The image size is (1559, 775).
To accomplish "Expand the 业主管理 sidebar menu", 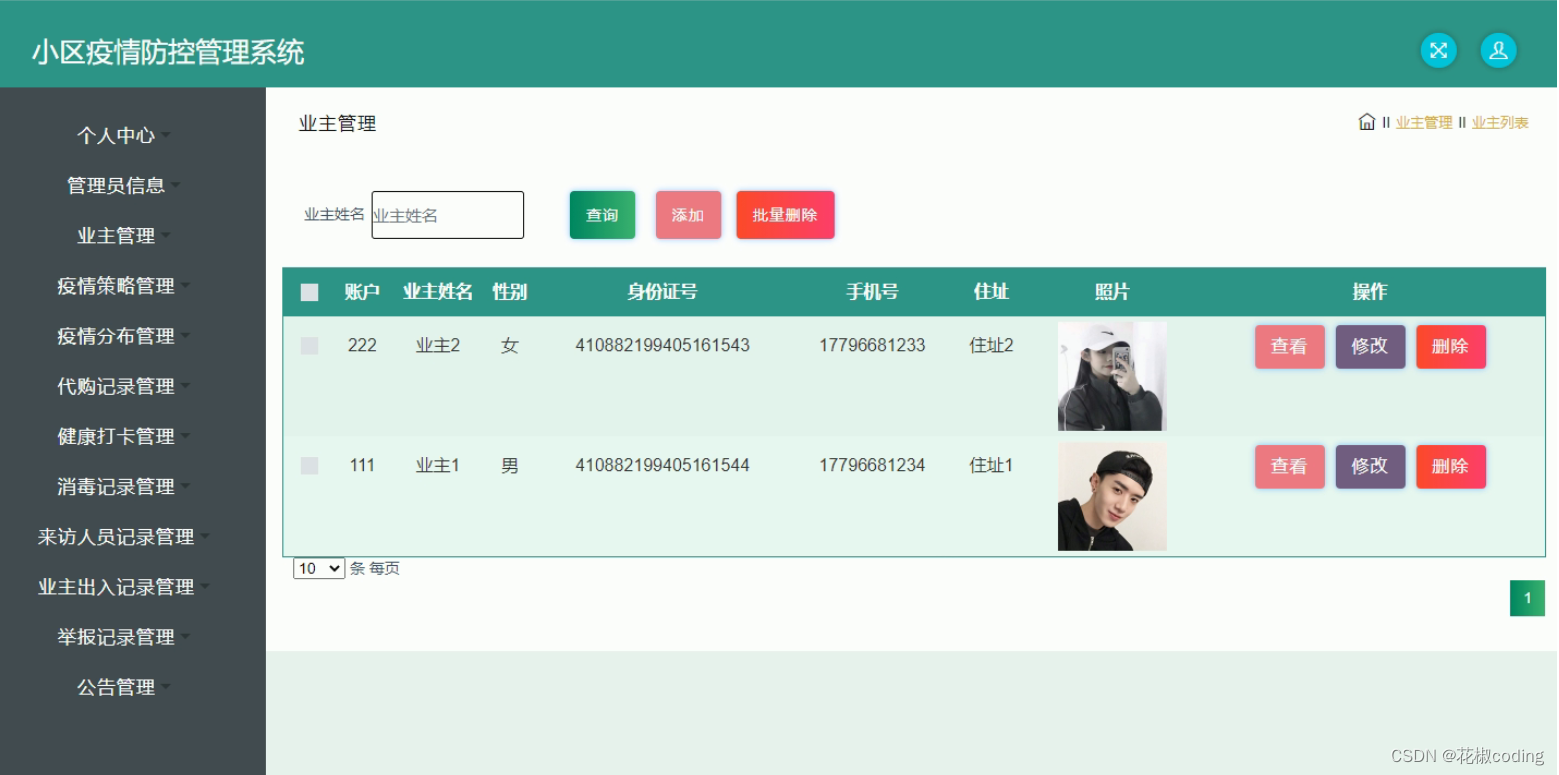I will coord(123,235).
